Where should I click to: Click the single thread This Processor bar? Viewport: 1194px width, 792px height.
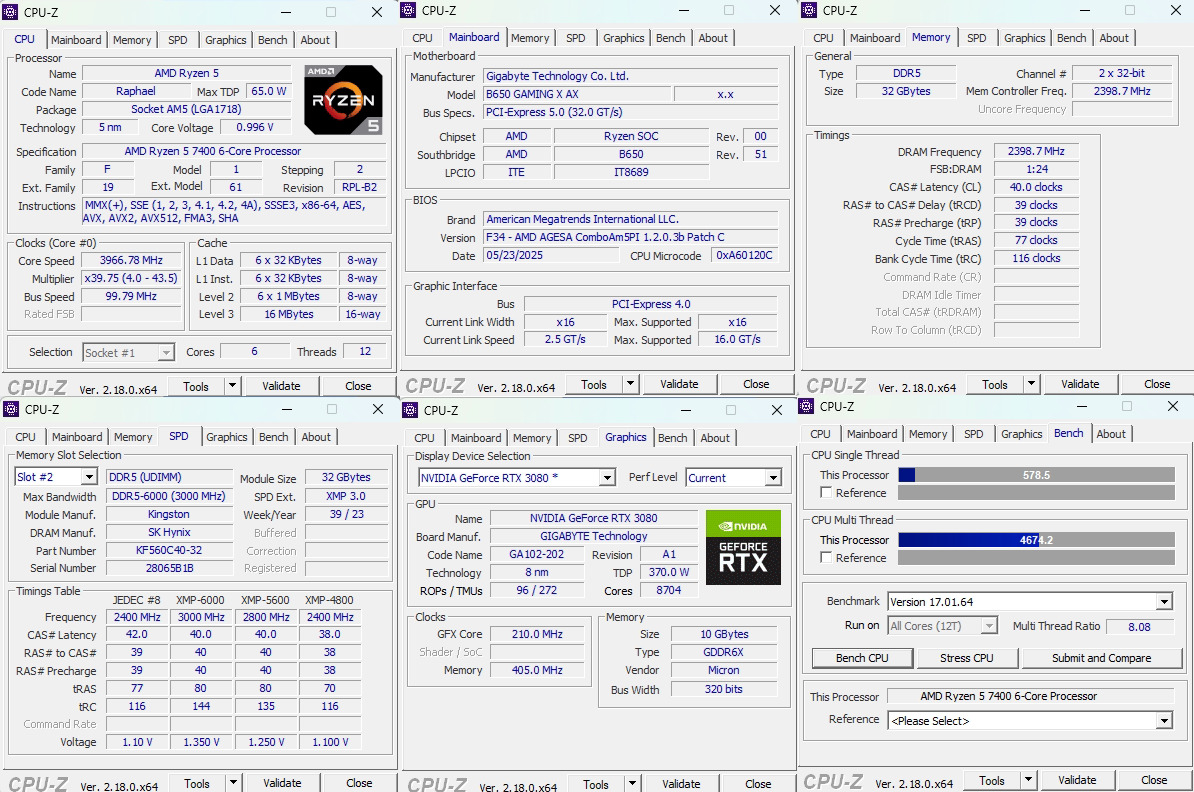(x=1036, y=474)
